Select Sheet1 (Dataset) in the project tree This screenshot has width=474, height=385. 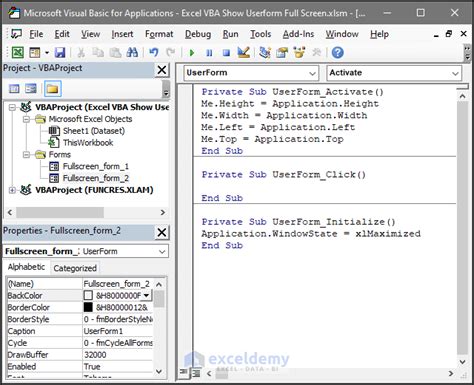point(94,131)
